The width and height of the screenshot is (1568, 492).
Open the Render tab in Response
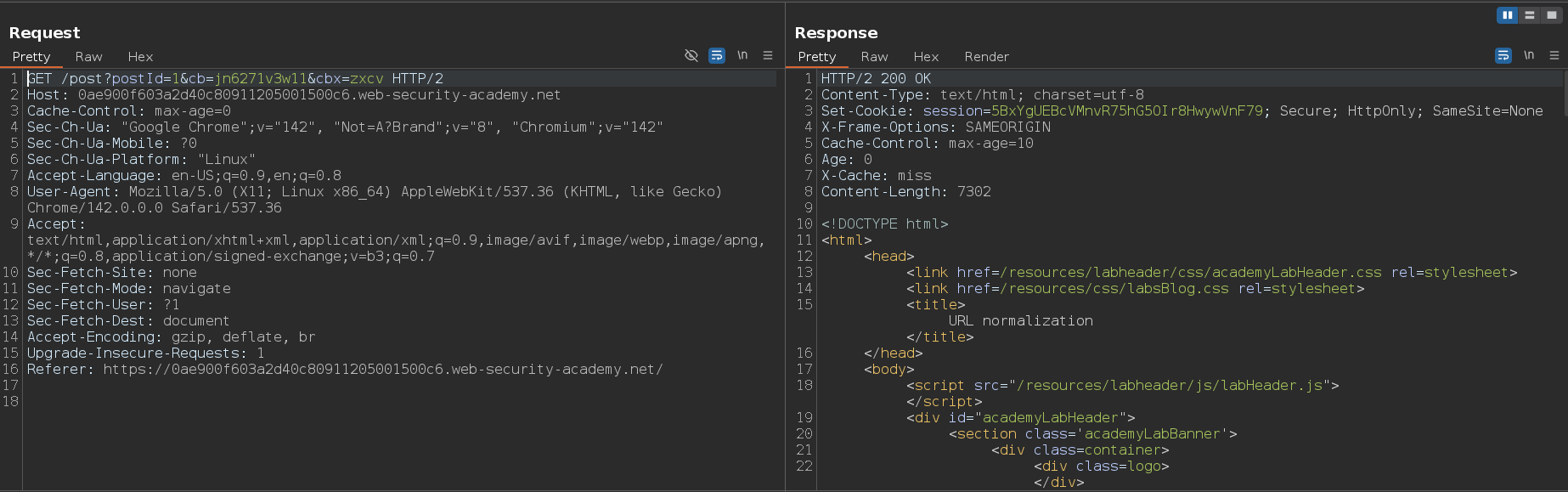[x=986, y=57]
